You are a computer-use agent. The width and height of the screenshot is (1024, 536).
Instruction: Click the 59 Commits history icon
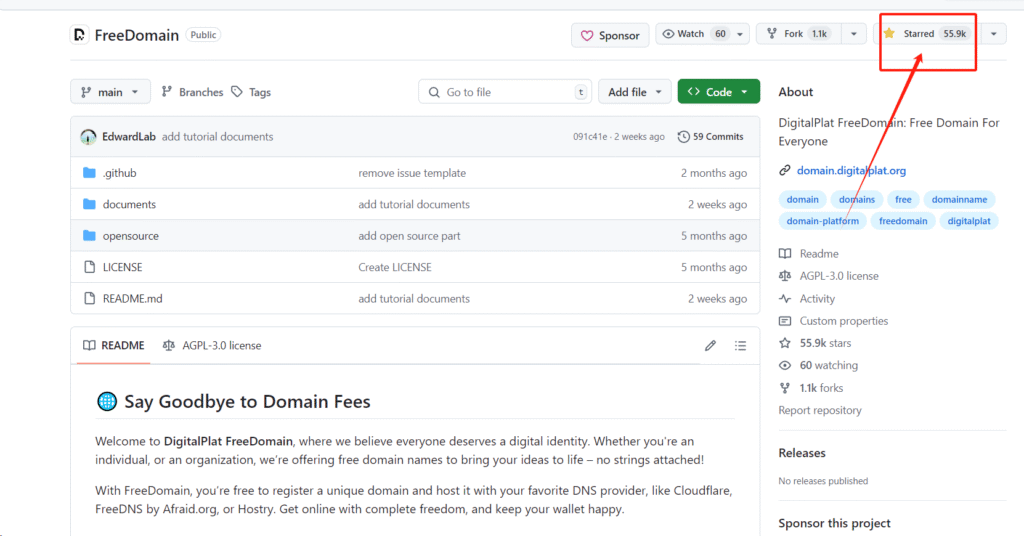pyautogui.click(x=683, y=136)
